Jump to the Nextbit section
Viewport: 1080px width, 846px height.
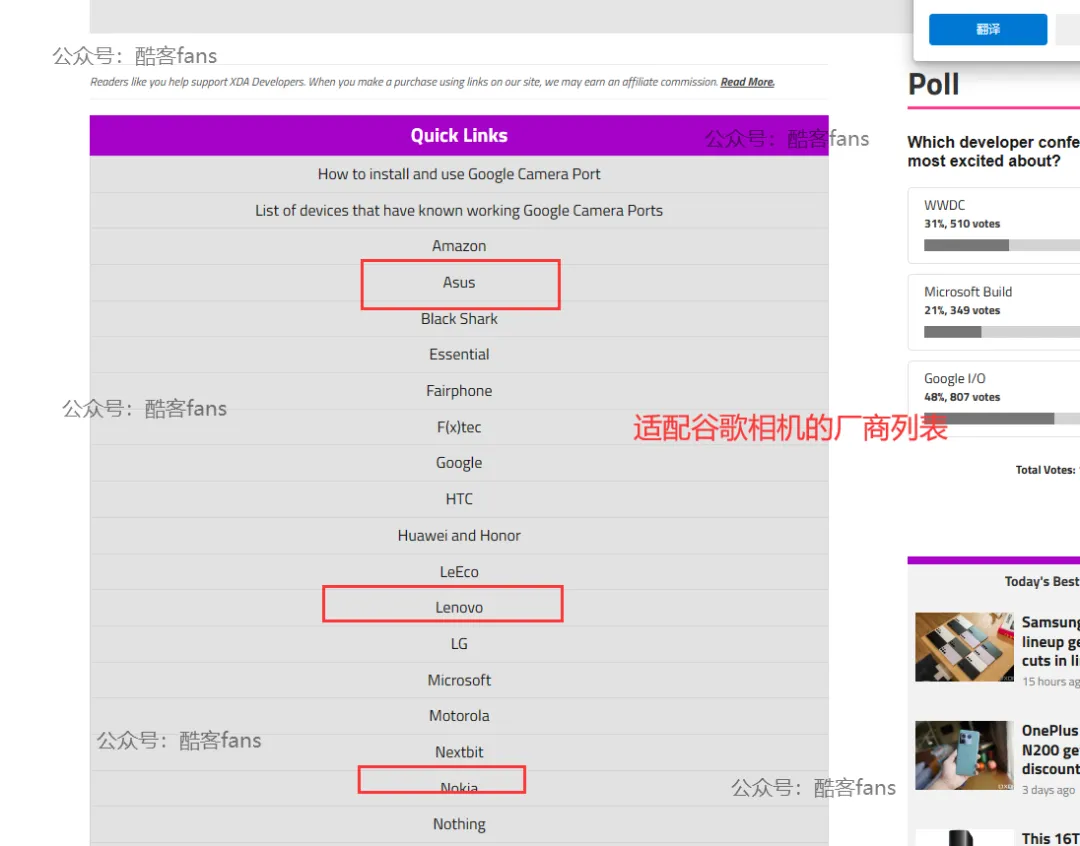pos(459,752)
